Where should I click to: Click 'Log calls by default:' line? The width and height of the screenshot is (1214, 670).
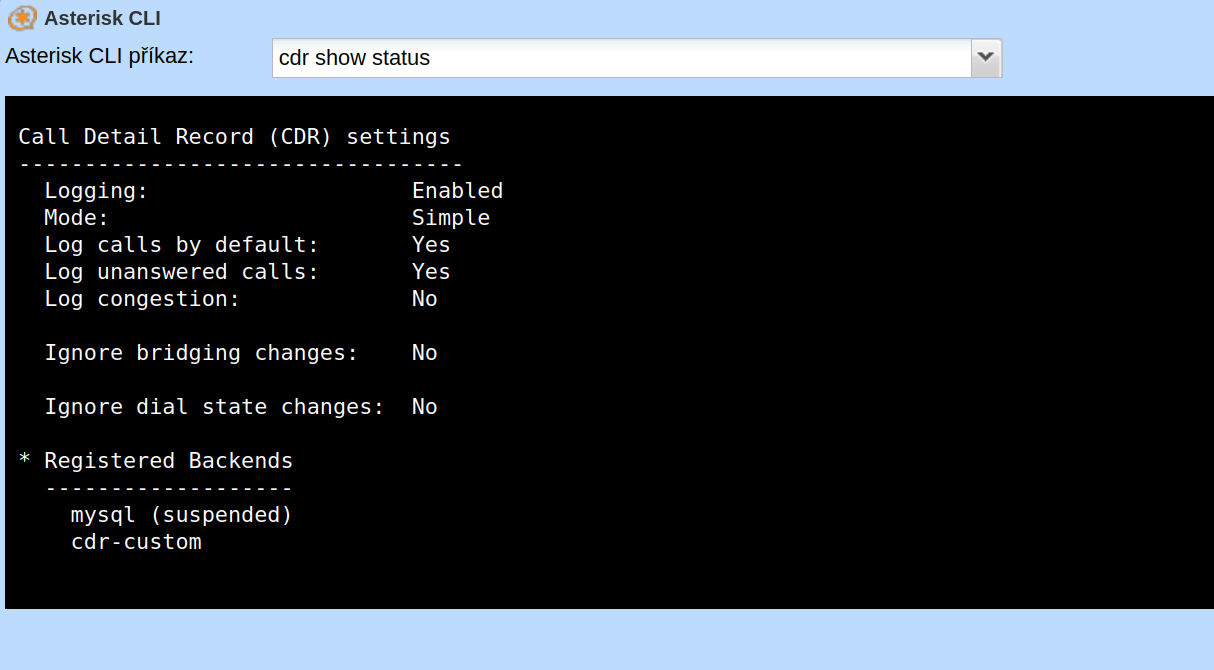click(182, 245)
